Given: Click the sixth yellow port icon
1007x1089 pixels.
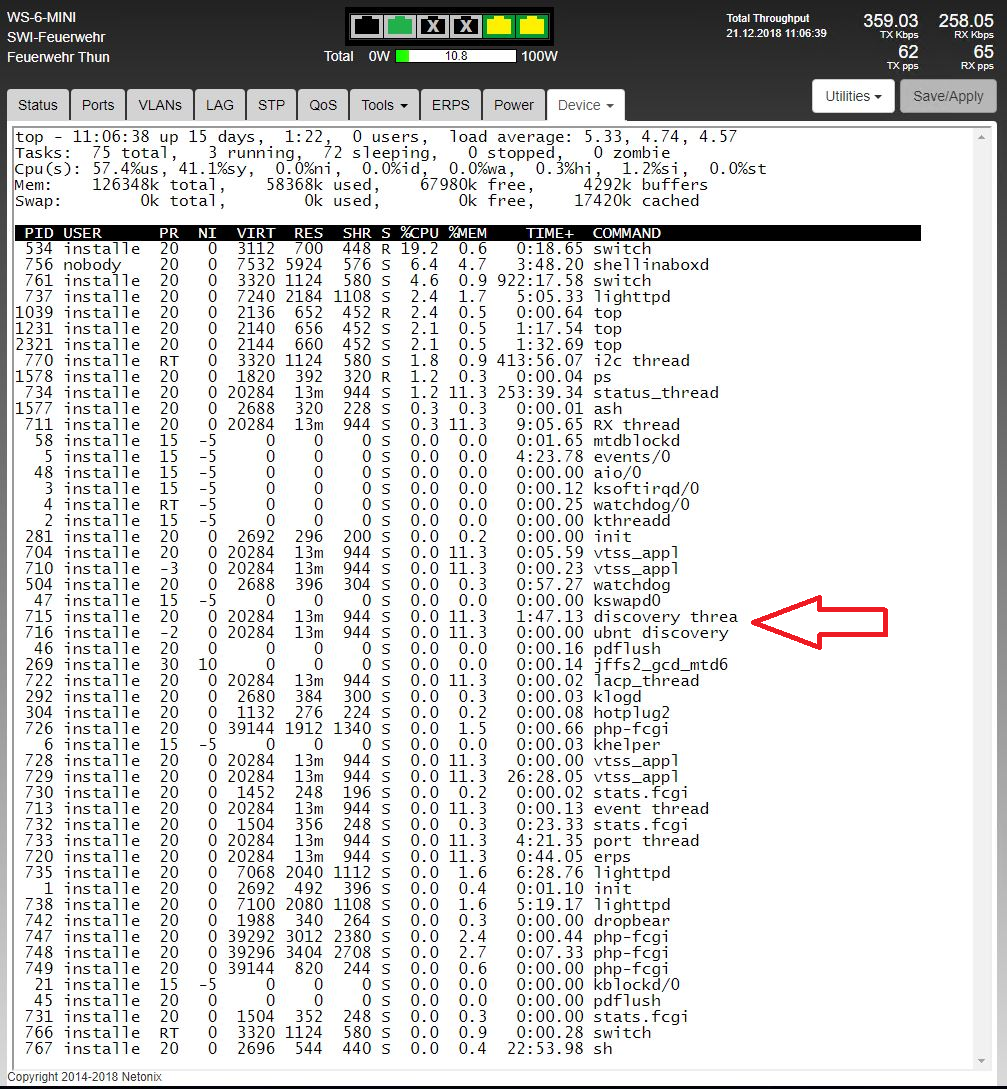Looking at the screenshot, I should pyautogui.click(x=532, y=26).
